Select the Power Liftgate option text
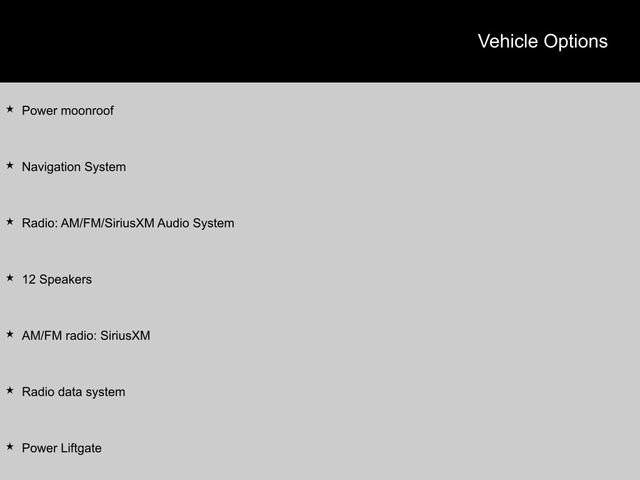Screen dimensions: 640x480 coord(62,448)
